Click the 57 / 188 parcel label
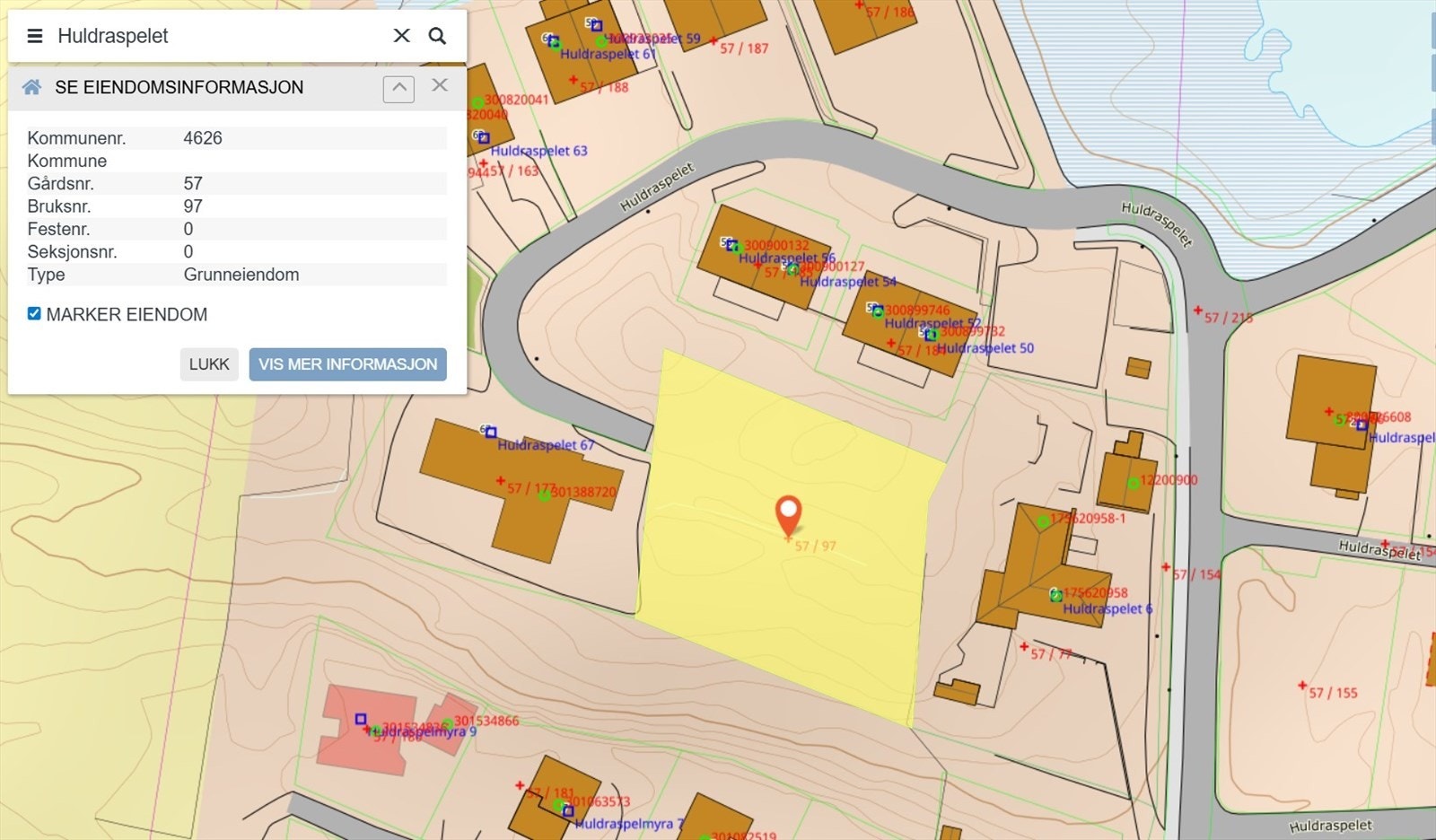This screenshot has height=840, width=1436. pos(604,87)
